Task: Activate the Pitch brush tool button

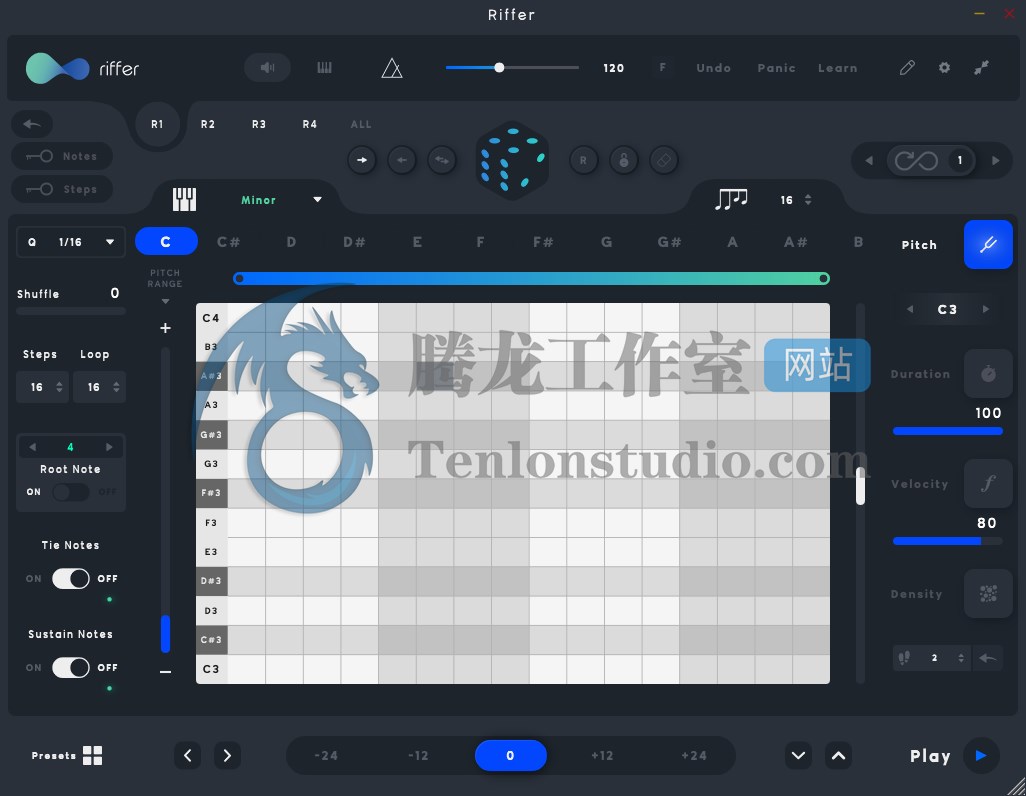Action: click(x=988, y=244)
